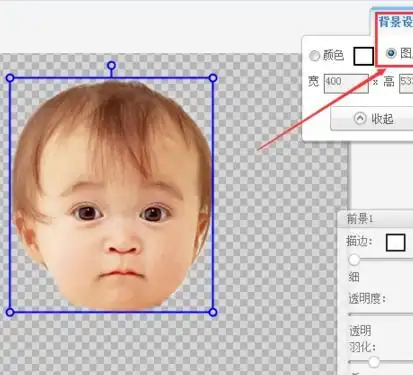Image resolution: width=413 pixels, height=375 pixels.
Task: Click the 透明 label text
Action: pyautogui.click(x=360, y=331)
